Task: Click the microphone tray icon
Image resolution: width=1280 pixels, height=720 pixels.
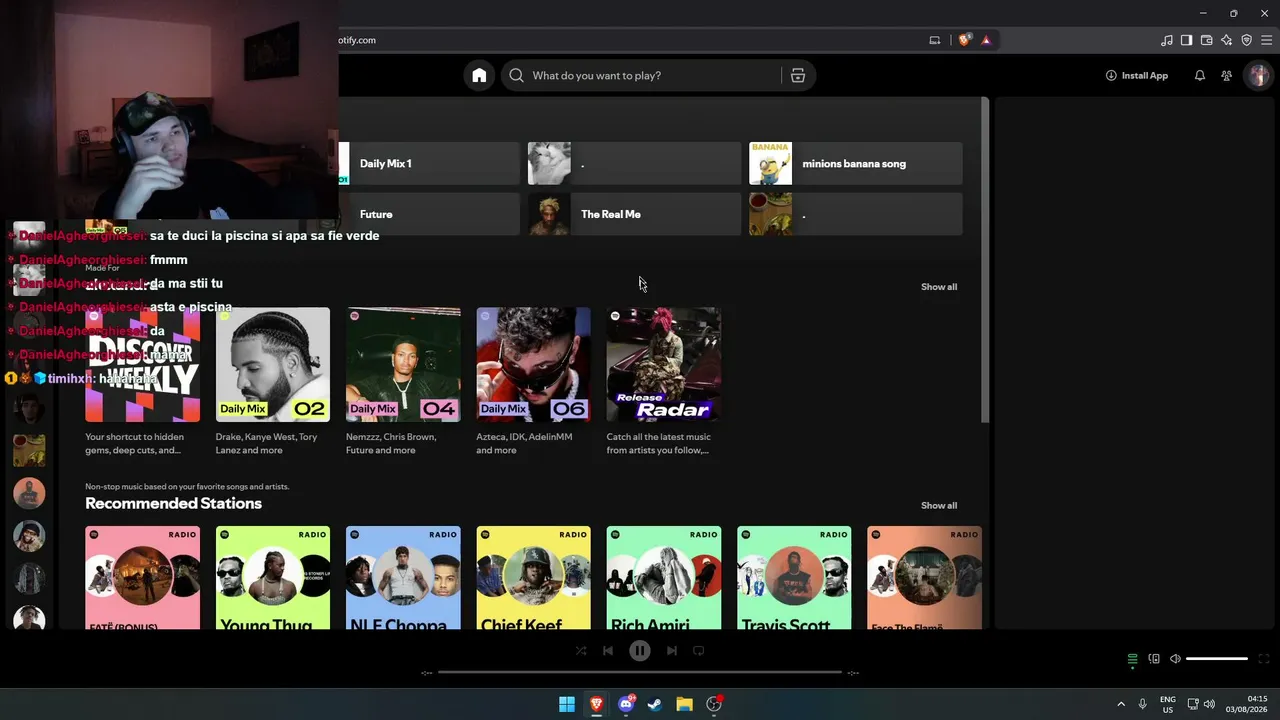Action: click(1142, 704)
